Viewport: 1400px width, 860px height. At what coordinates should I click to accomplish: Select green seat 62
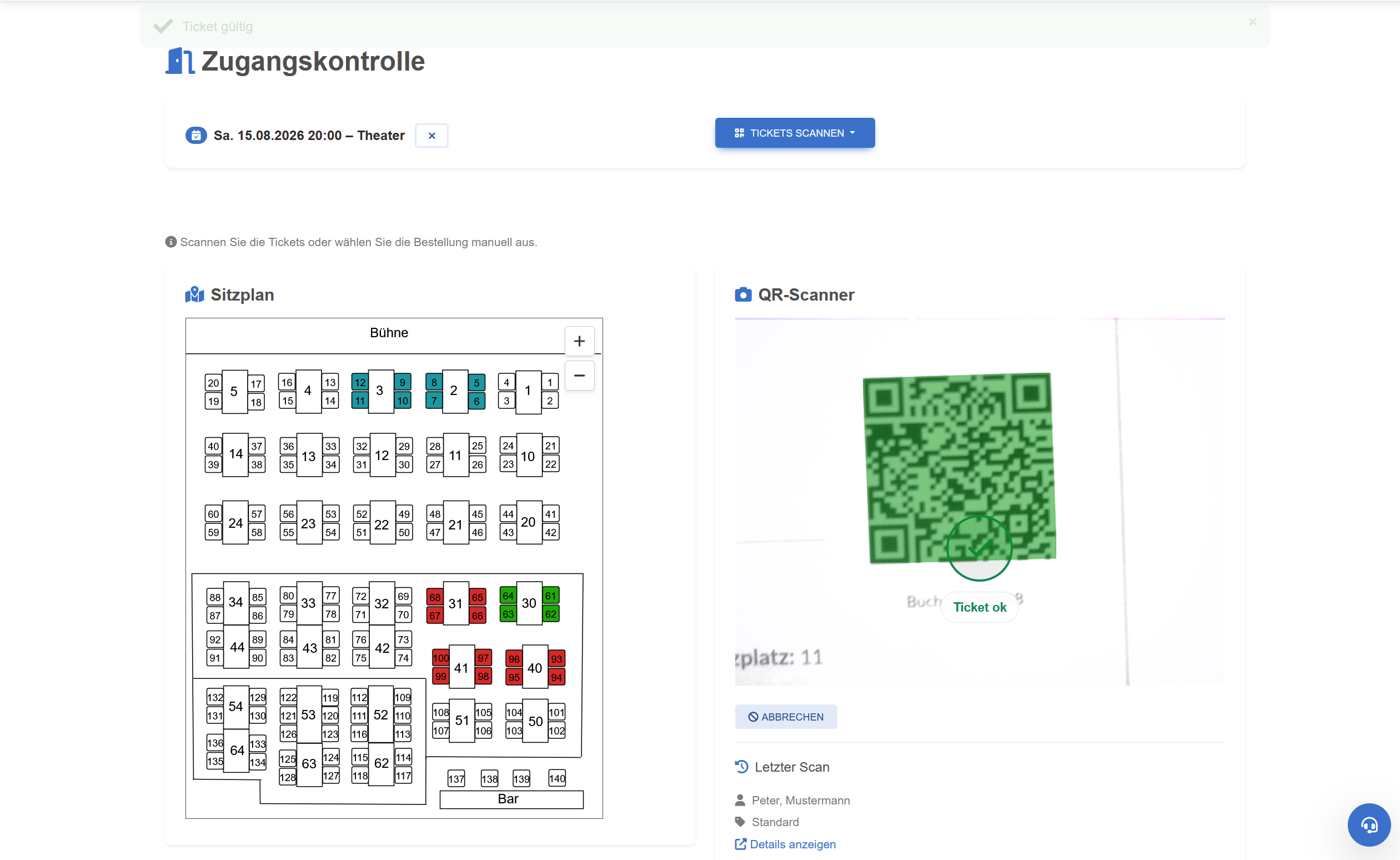551,614
